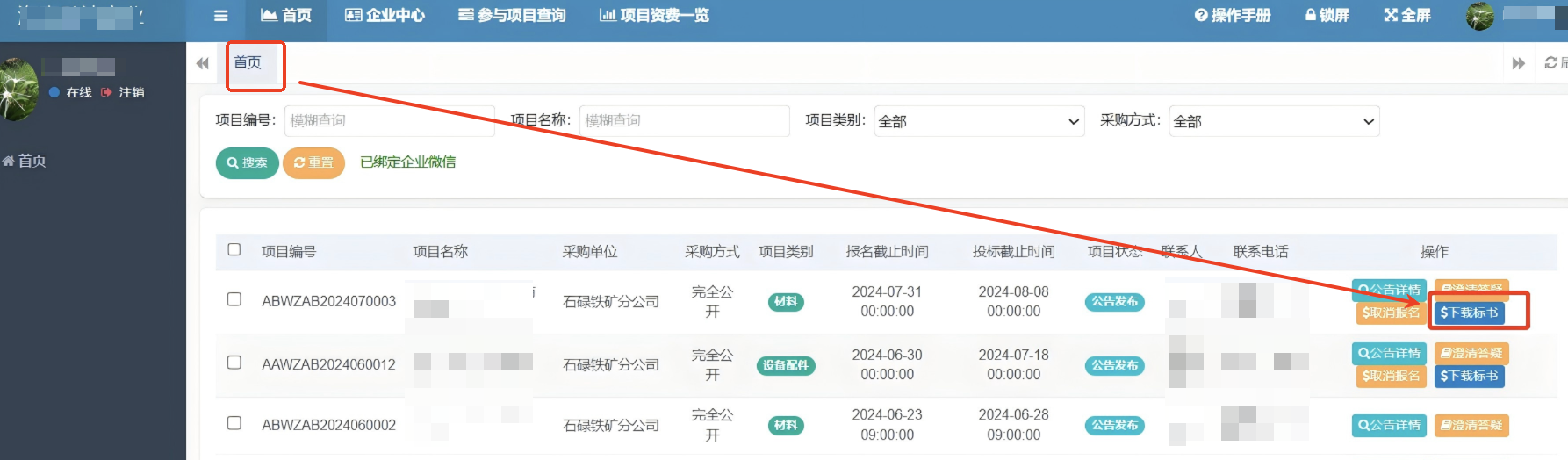Click 下载标书 for ABWZAB2024070003
The image size is (1568, 460).
click(1469, 313)
